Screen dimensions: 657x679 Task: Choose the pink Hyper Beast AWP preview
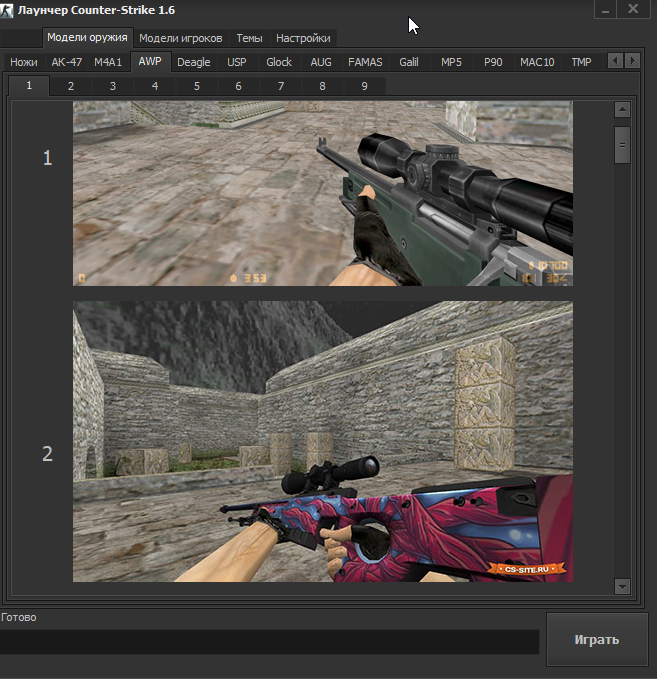point(323,441)
